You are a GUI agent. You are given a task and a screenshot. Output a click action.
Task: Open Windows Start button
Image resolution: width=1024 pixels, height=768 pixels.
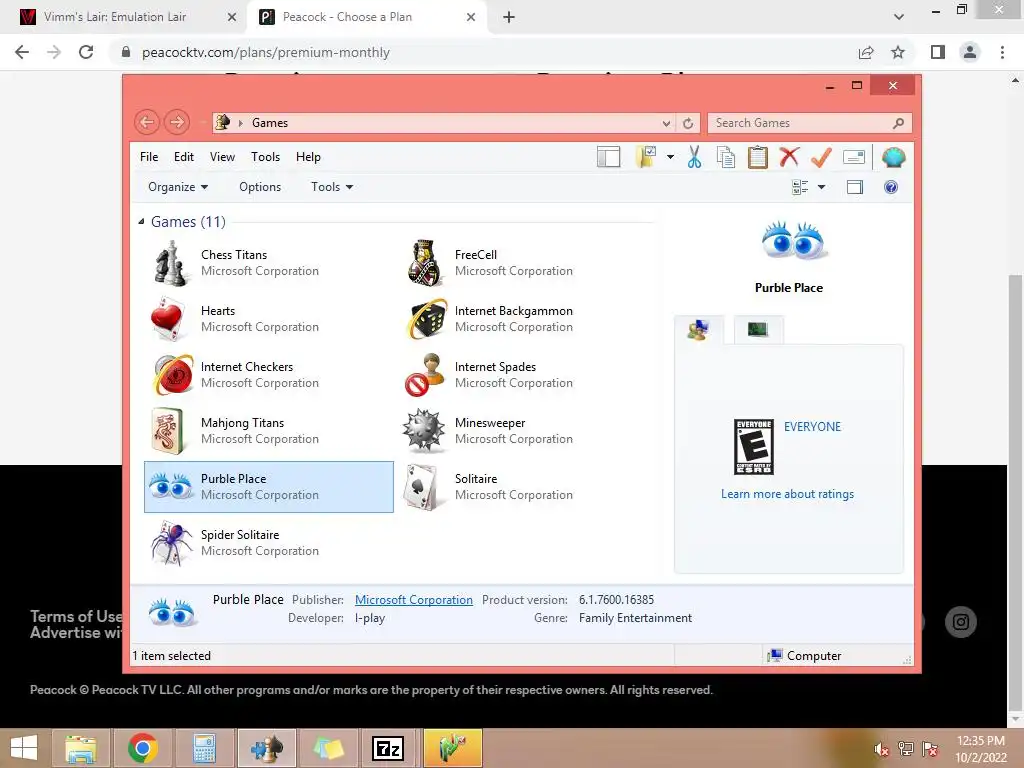pos(24,748)
